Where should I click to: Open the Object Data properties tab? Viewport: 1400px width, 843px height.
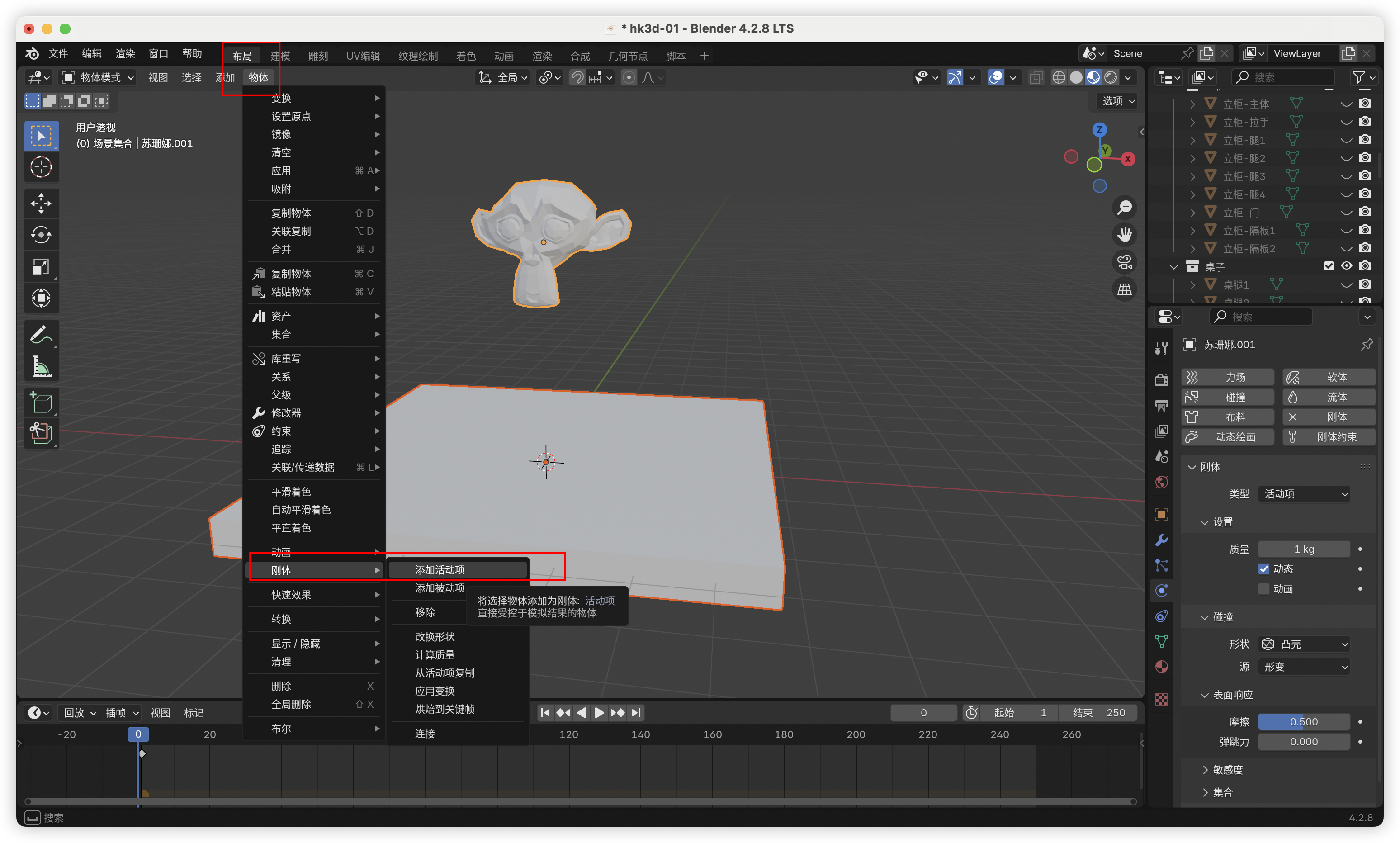click(1161, 641)
